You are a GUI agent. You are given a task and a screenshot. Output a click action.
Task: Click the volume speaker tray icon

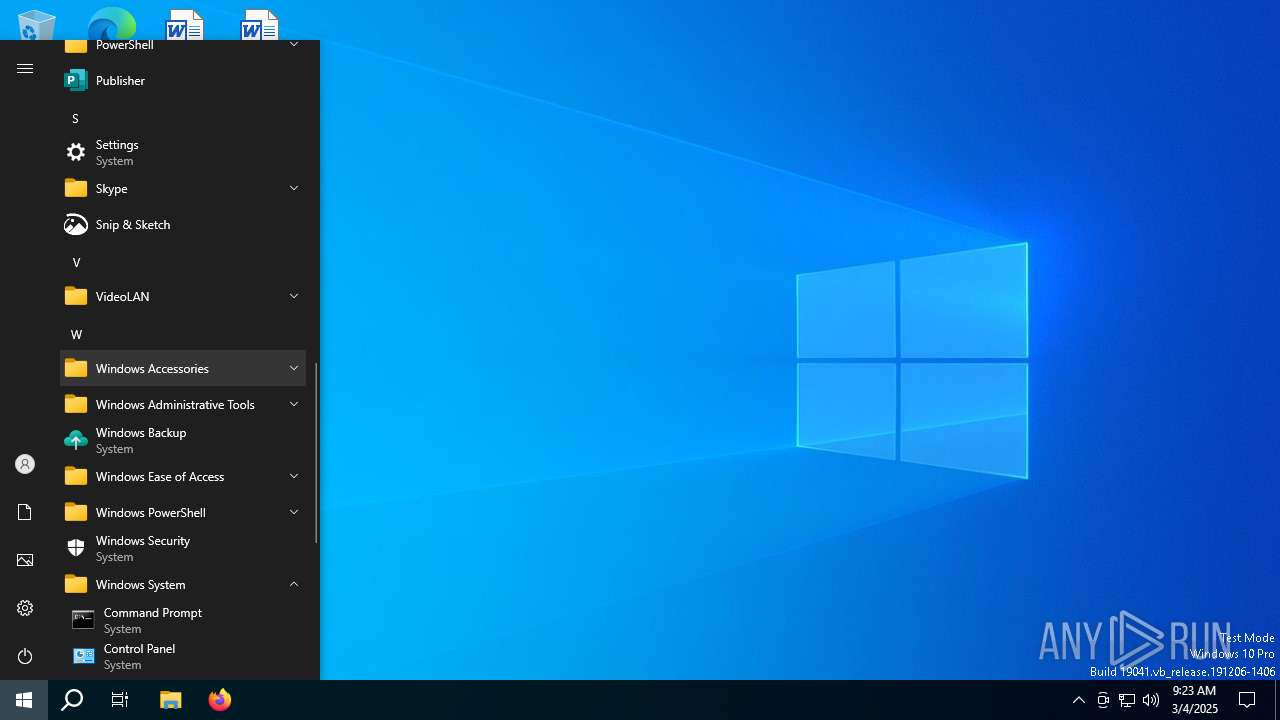tap(1151, 700)
